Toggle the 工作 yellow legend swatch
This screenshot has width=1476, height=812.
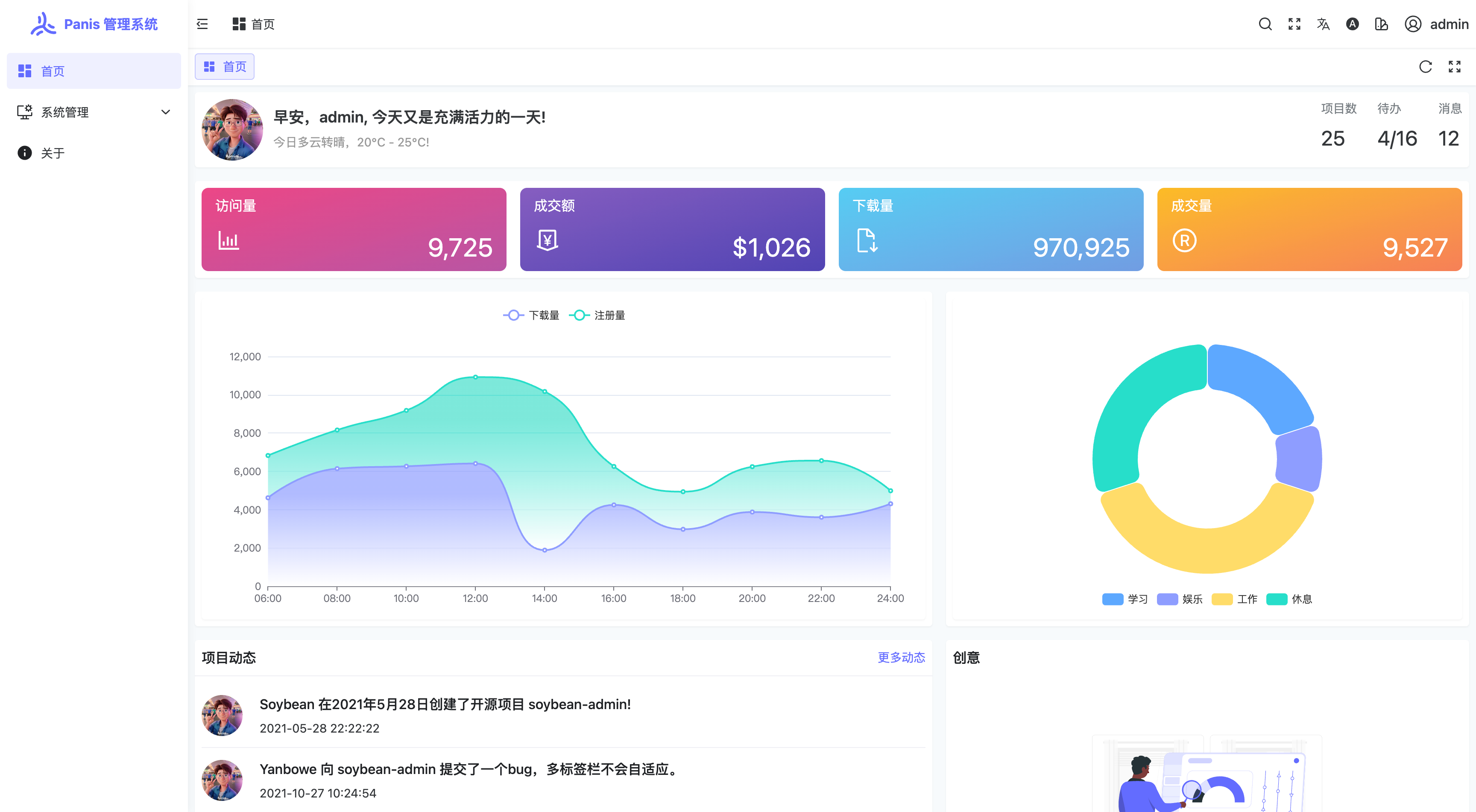pos(1222,599)
